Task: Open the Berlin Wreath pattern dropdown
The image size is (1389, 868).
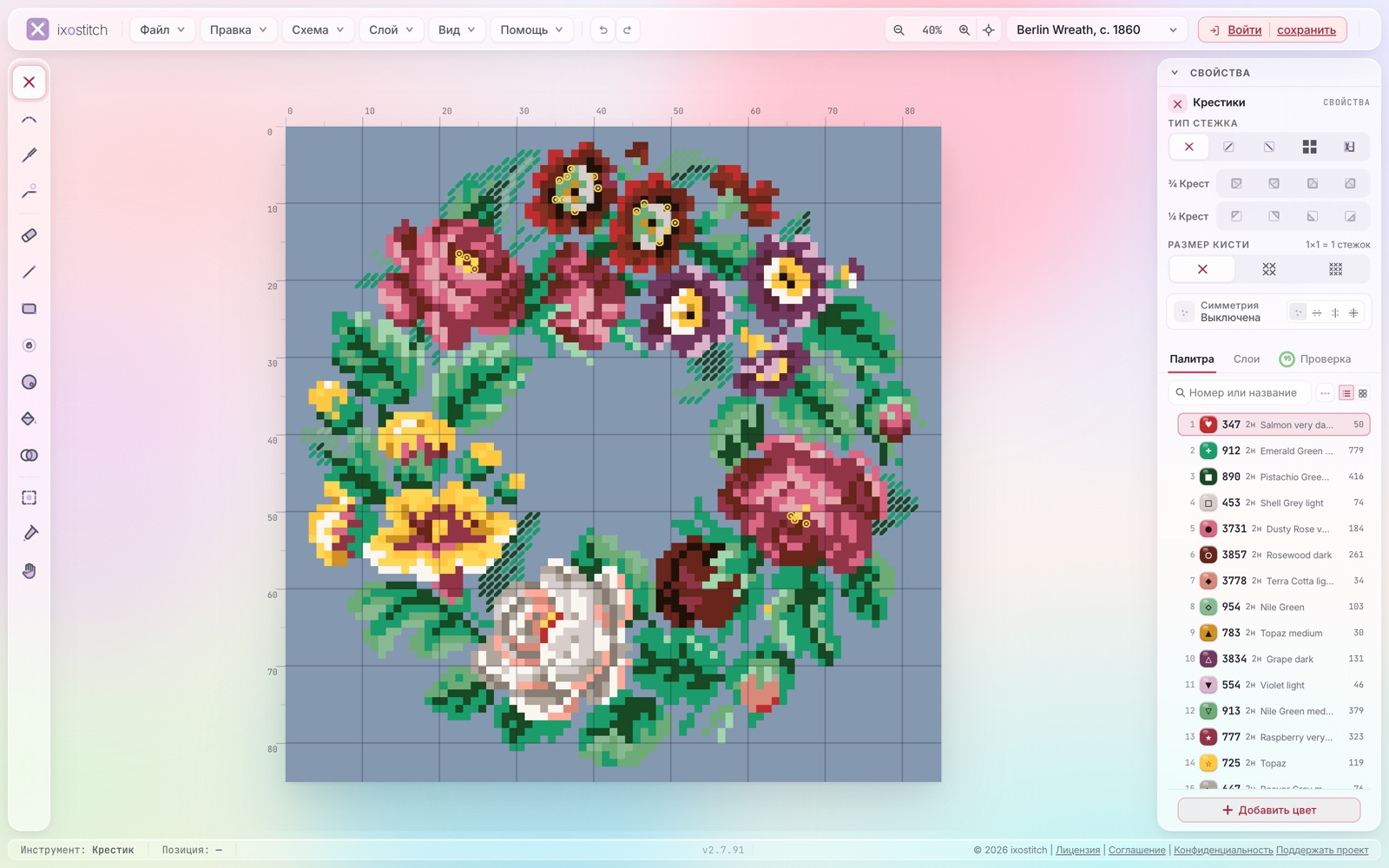Action: 1096,30
